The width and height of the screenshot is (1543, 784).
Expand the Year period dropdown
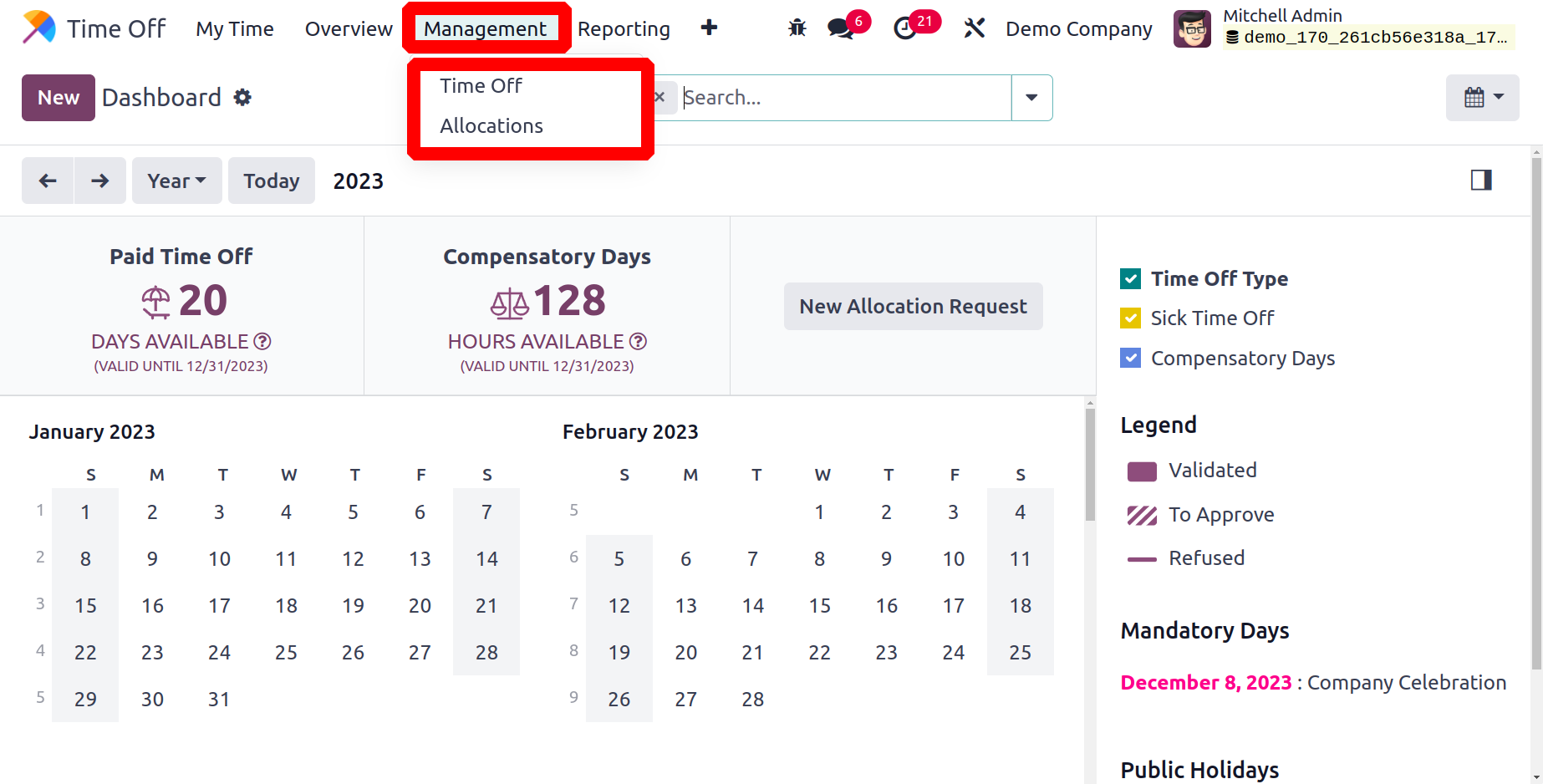pyautogui.click(x=176, y=181)
